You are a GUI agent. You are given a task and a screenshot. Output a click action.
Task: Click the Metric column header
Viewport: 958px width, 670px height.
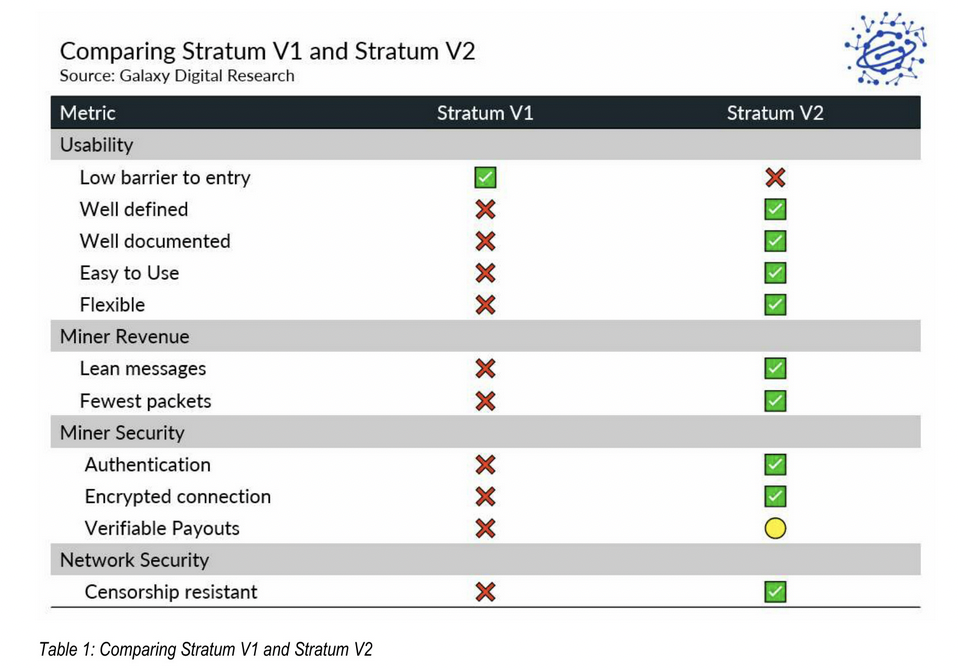click(x=88, y=113)
